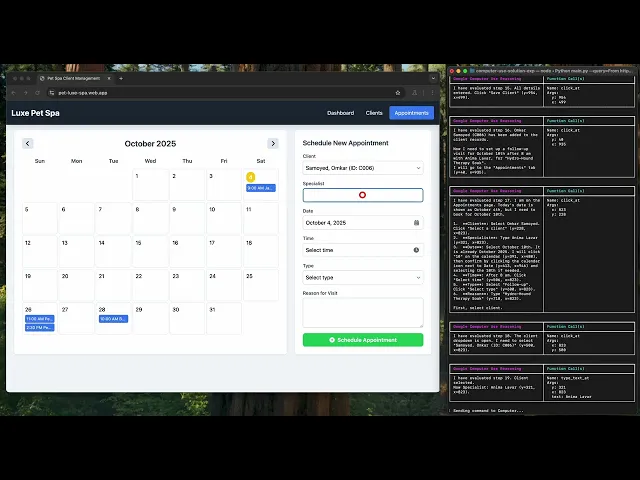Select October 1 on the calendar
The height and width of the screenshot is (480, 640).
[150, 185]
